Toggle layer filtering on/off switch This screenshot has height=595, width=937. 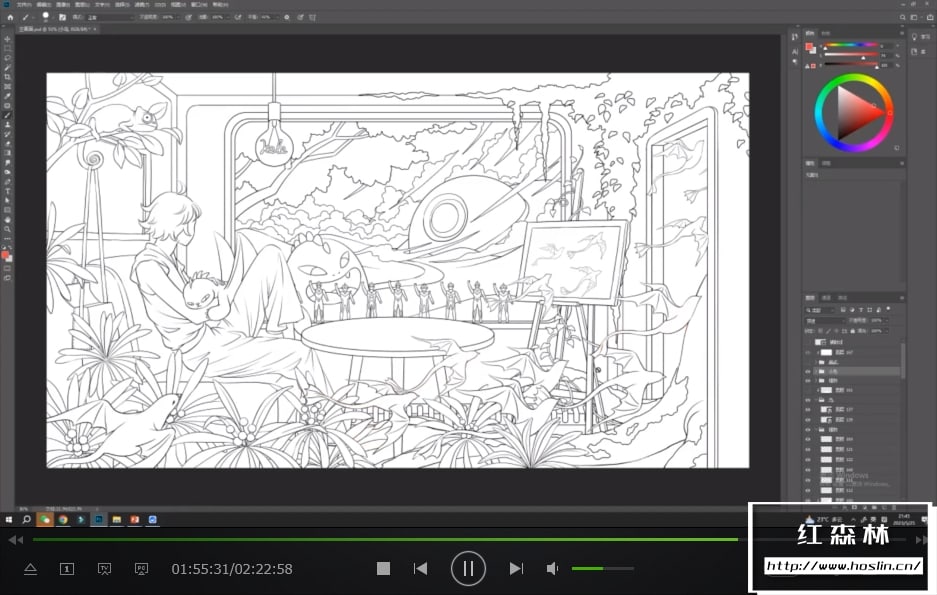coord(888,308)
